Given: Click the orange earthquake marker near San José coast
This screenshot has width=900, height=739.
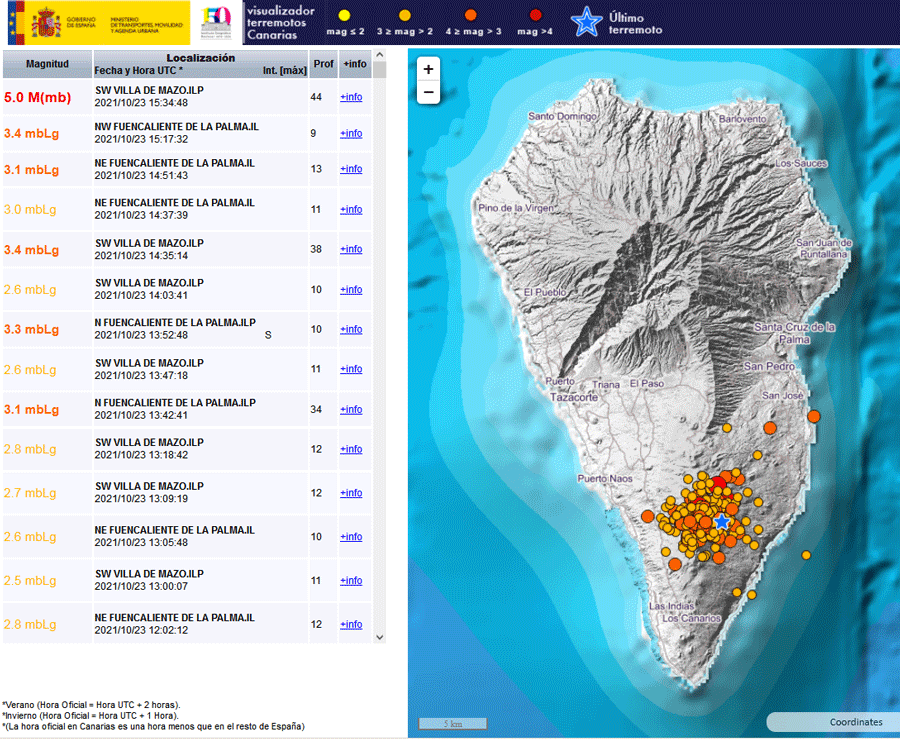Looking at the screenshot, I should tap(813, 416).
